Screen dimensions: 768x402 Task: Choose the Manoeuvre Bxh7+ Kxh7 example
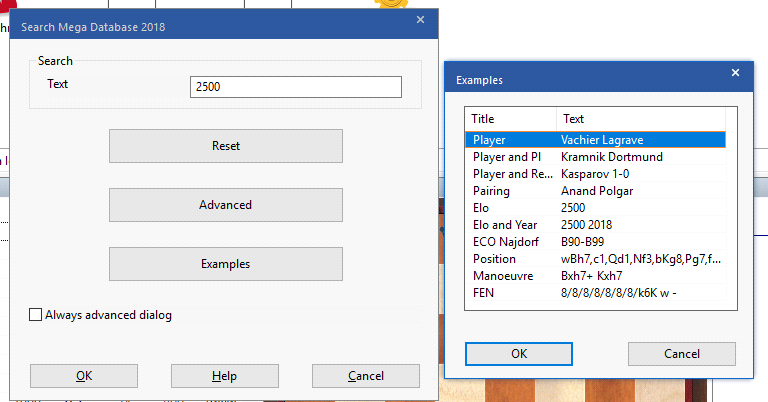pyautogui.click(x=595, y=276)
